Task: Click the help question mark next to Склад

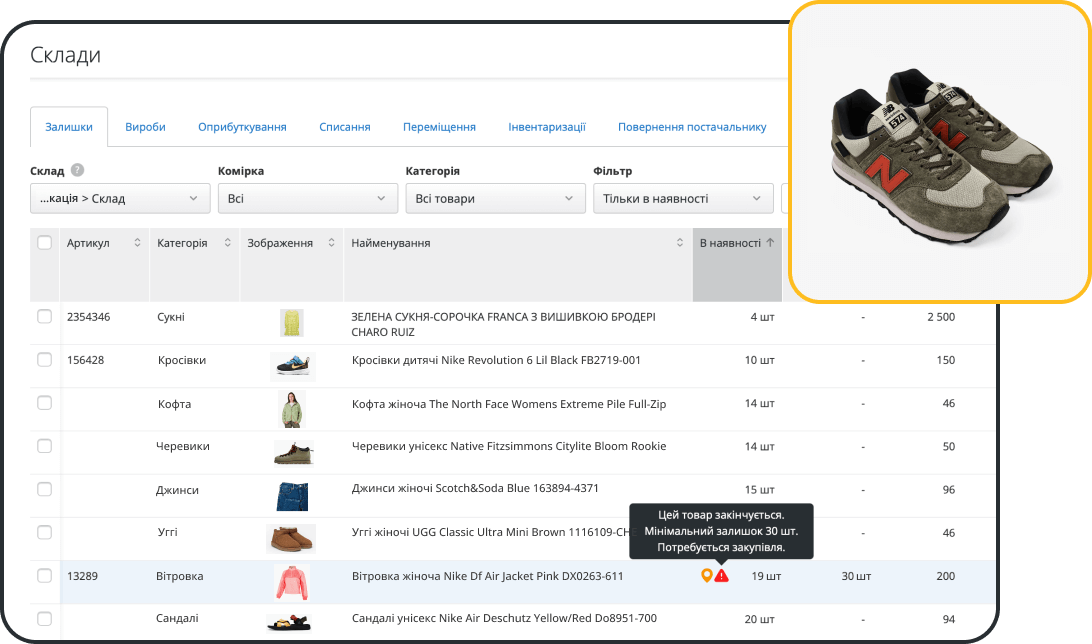Action: pos(77,171)
